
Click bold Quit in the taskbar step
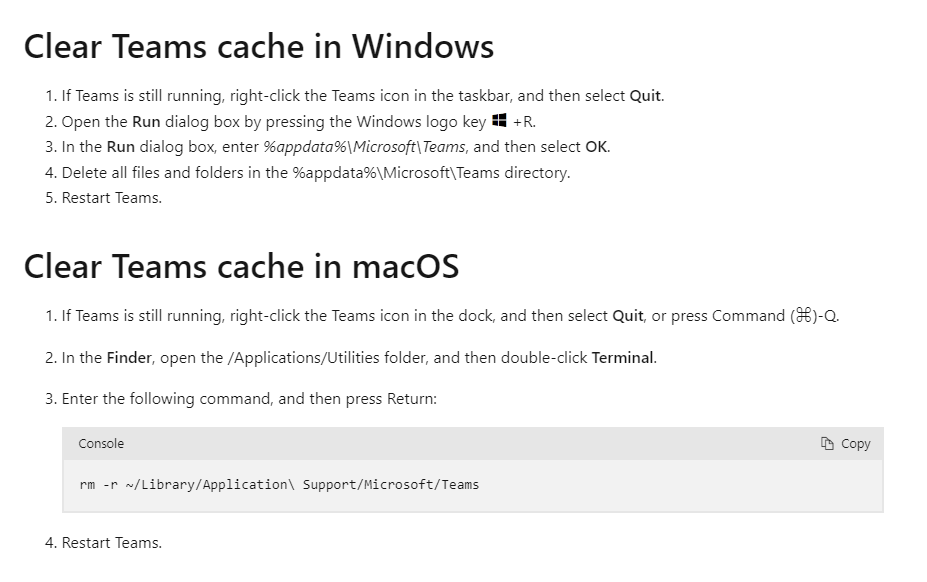[x=645, y=96]
